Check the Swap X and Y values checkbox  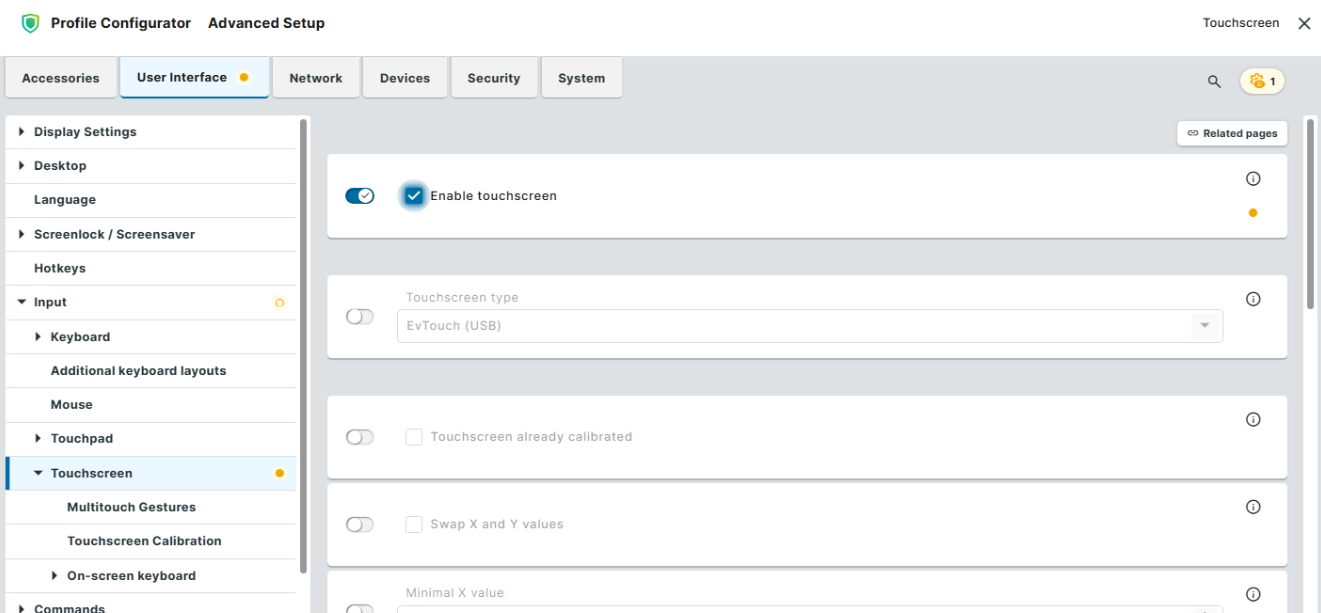coord(414,524)
